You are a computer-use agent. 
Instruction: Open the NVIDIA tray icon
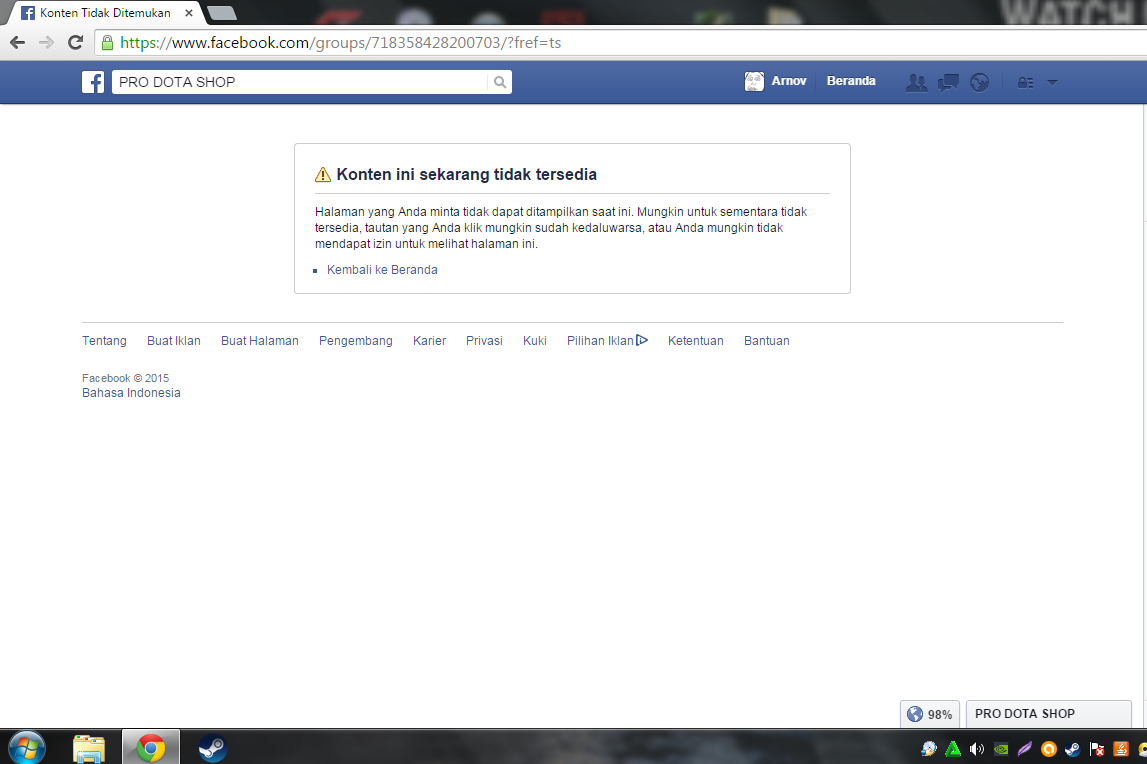(x=1001, y=749)
